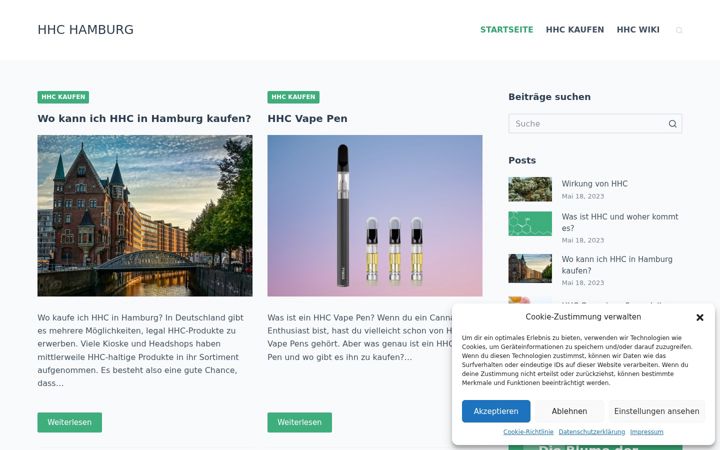This screenshot has width=720, height=450.
Task: Open the sidebar Hamburg post thumbnail
Action: pos(530,268)
